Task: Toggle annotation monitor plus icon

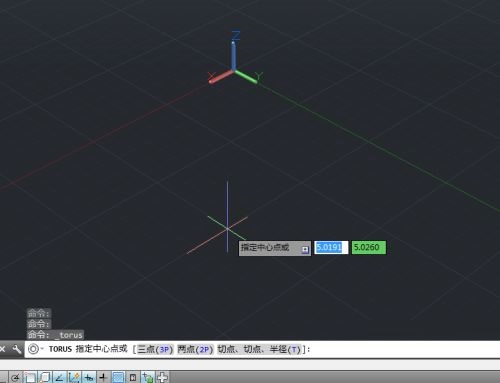Action: pos(162,378)
